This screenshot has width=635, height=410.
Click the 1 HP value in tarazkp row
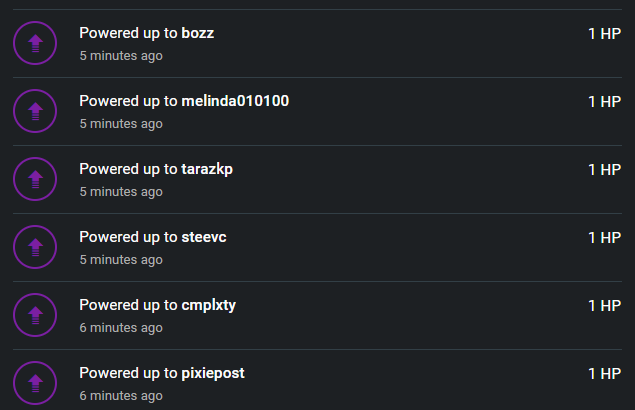click(x=604, y=170)
